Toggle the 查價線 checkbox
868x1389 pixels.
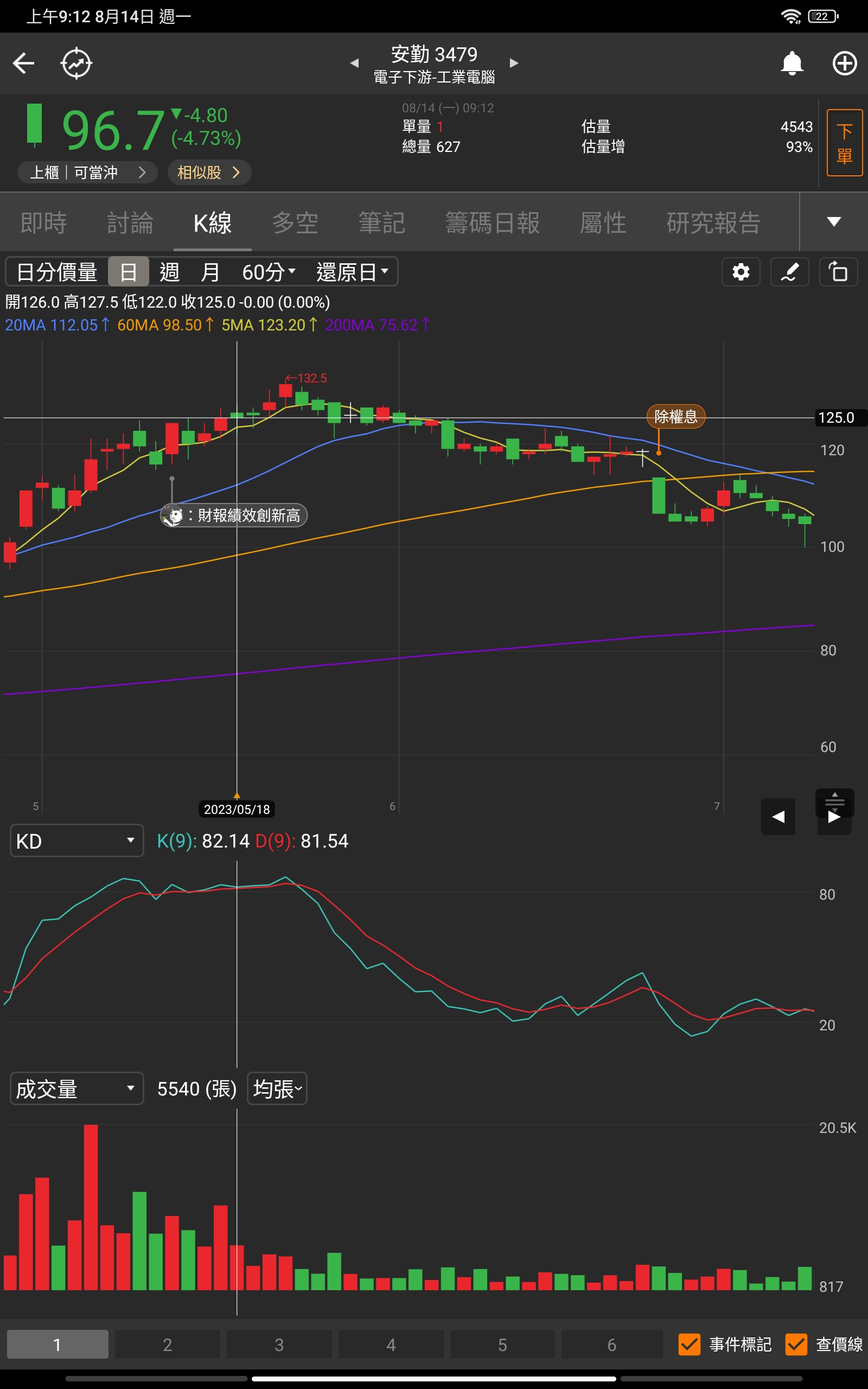796,1344
